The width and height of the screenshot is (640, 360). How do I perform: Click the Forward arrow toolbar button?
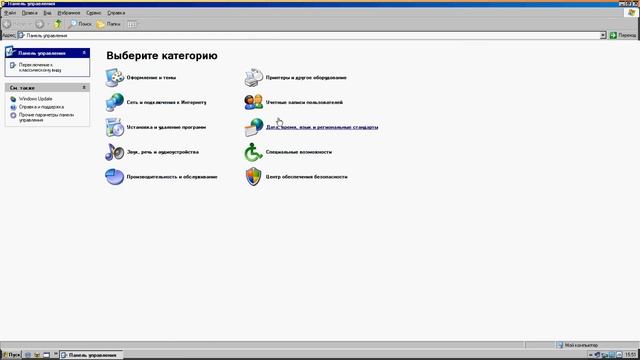click(39, 24)
